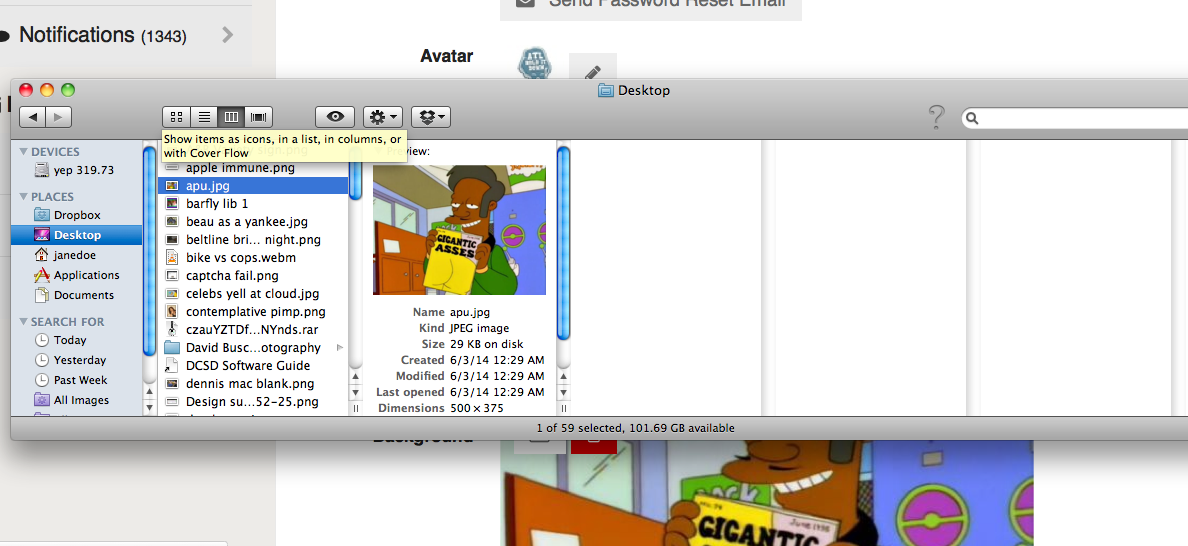Open the Dropbox toolbar dropdown

(431, 117)
